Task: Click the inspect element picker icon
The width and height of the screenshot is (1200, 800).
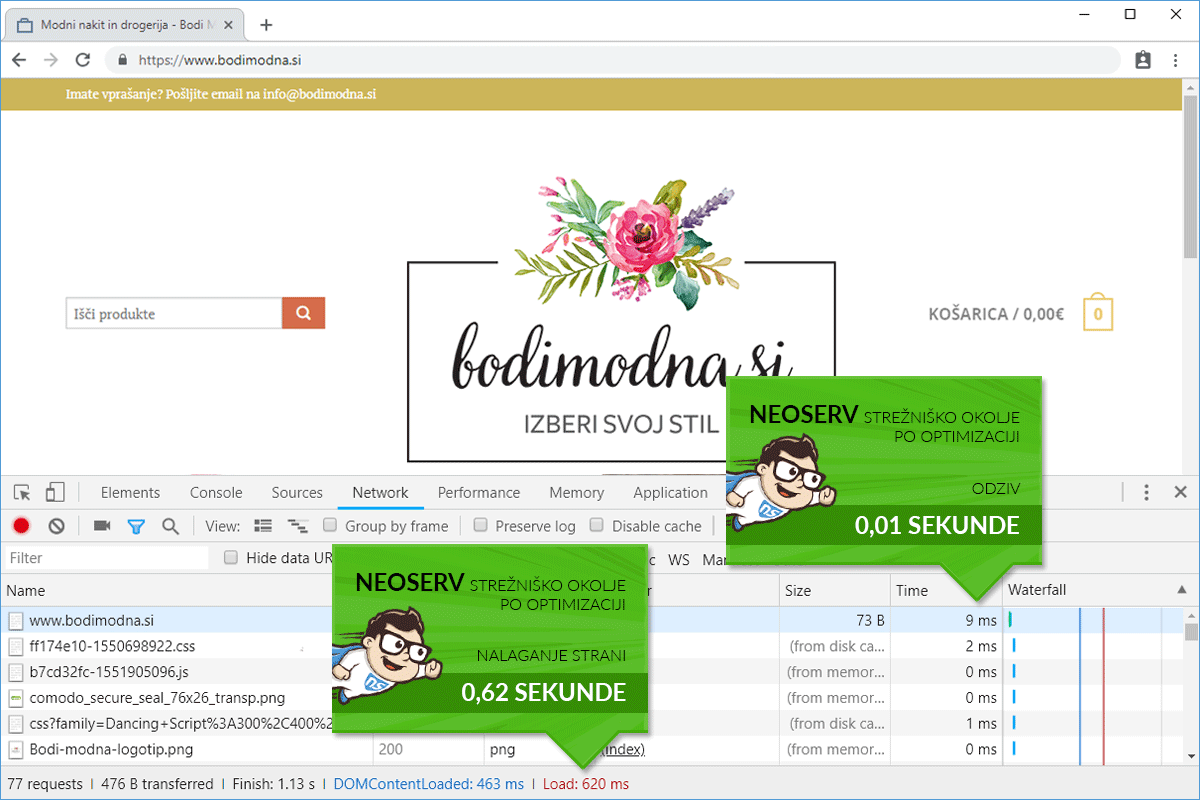Action: point(22,492)
